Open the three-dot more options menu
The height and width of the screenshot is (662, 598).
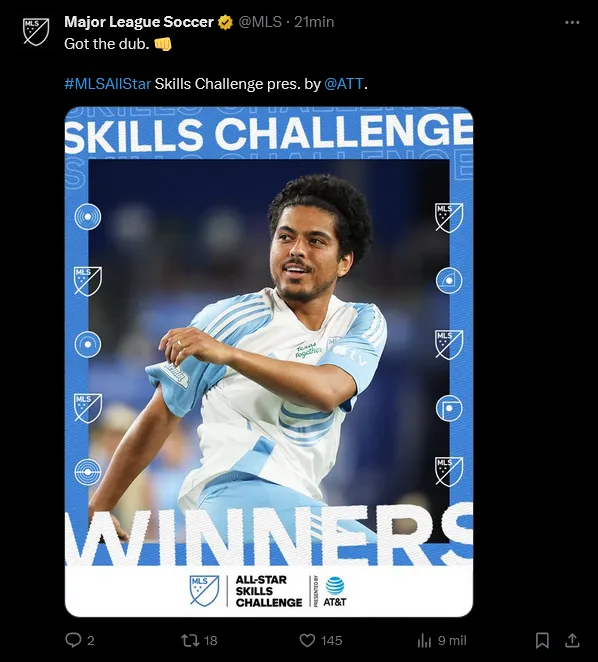click(572, 22)
